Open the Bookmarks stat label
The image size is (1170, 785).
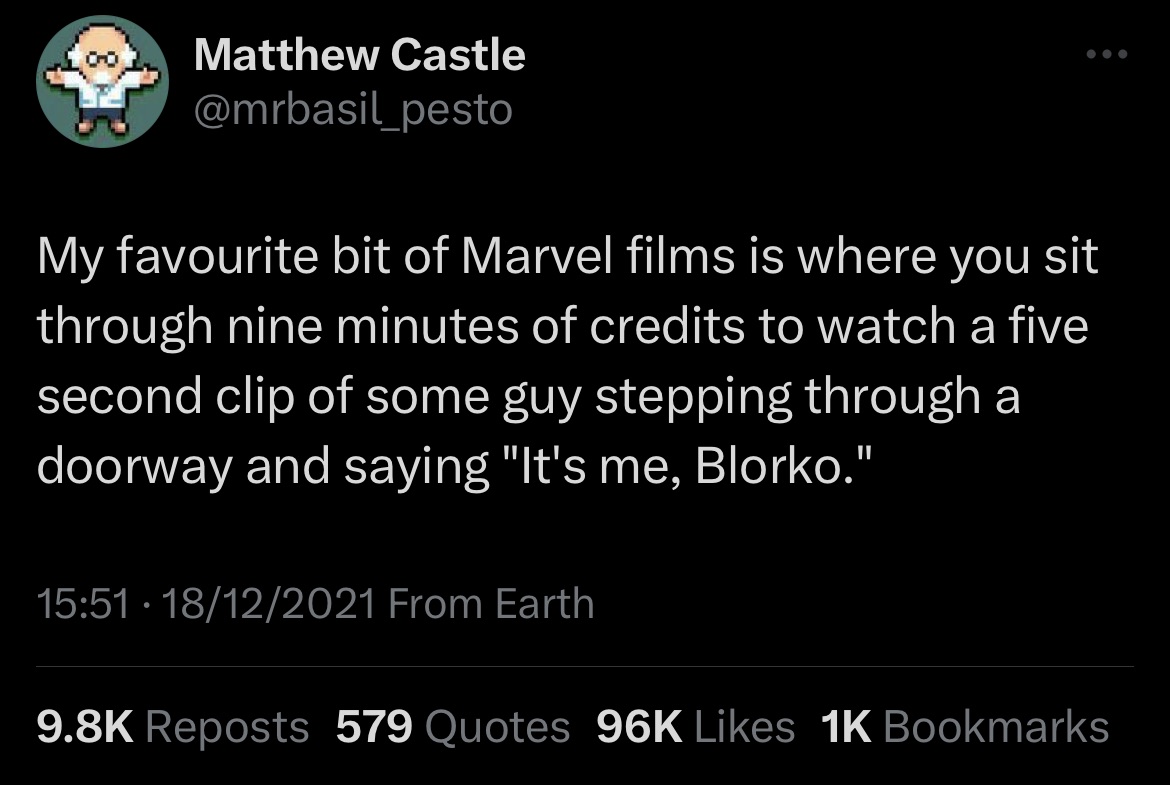click(x=996, y=727)
